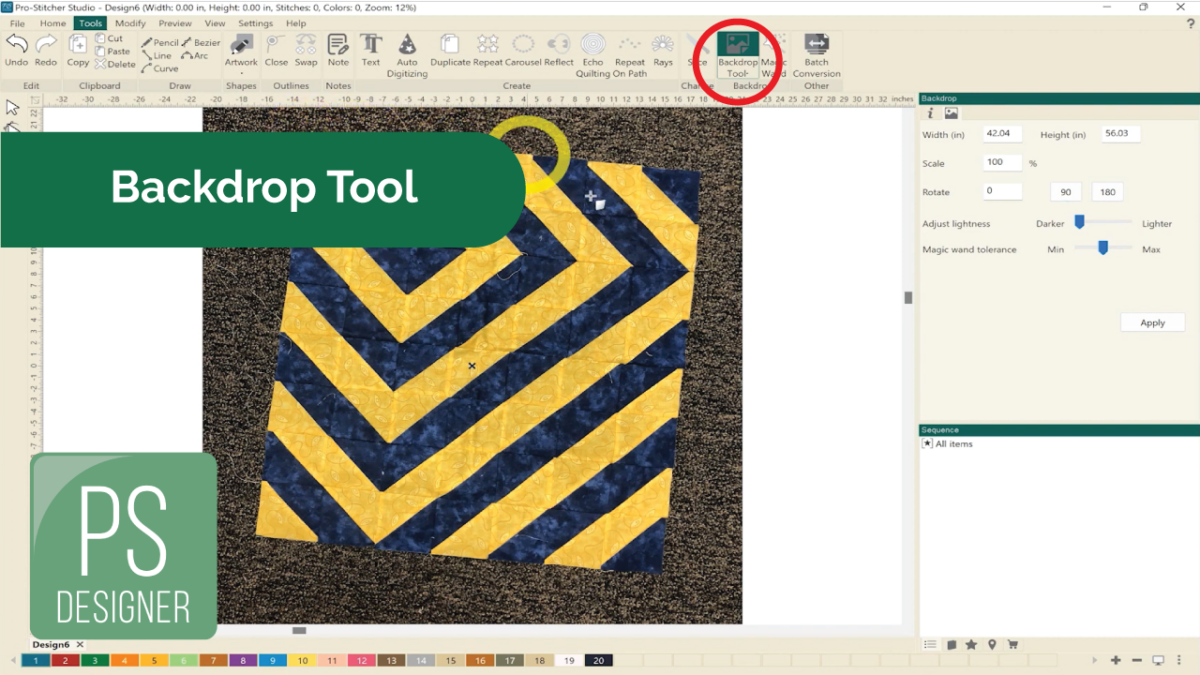Select color swatch 5 in the palette
Screen dimensions: 1200x675
pyautogui.click(x=155, y=661)
